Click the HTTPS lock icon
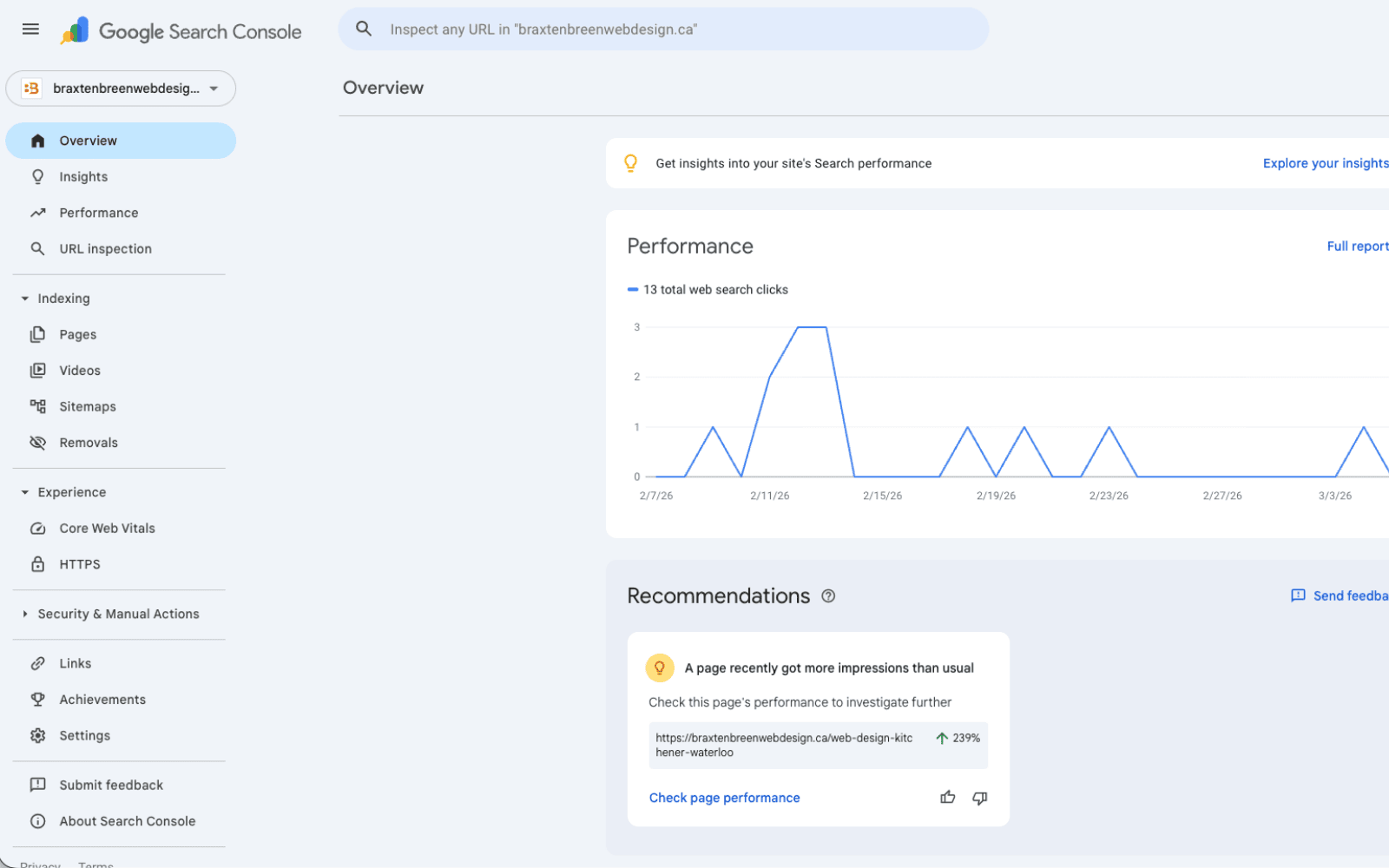 (38, 563)
